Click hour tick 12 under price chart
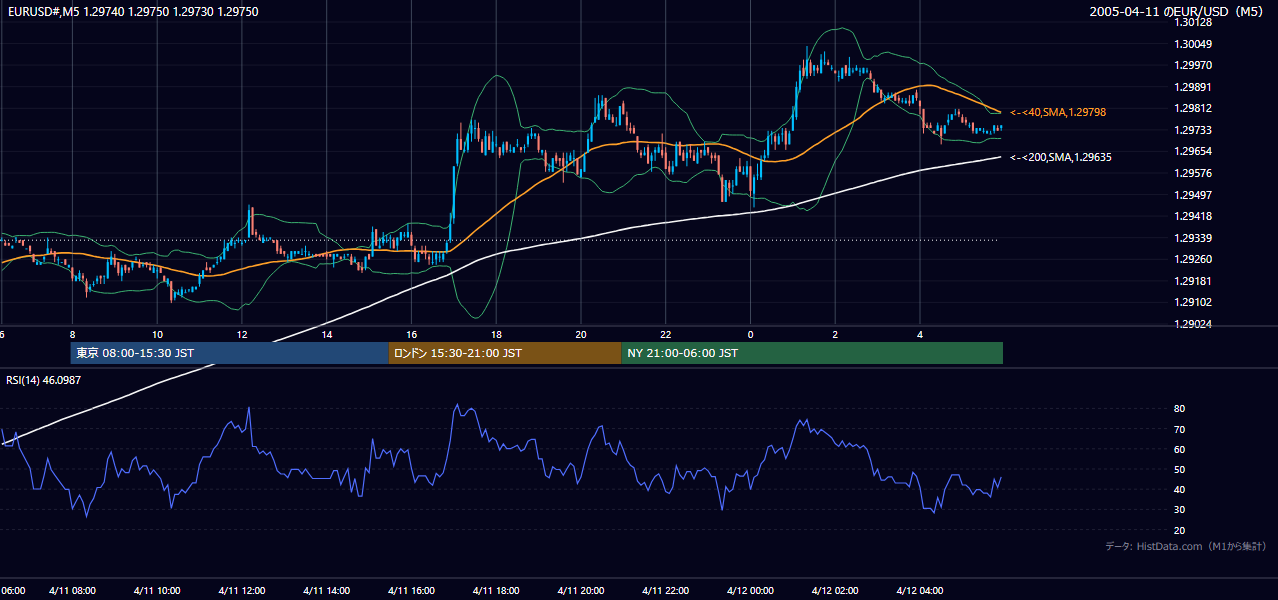This screenshot has height=600, width=1278. click(242, 334)
